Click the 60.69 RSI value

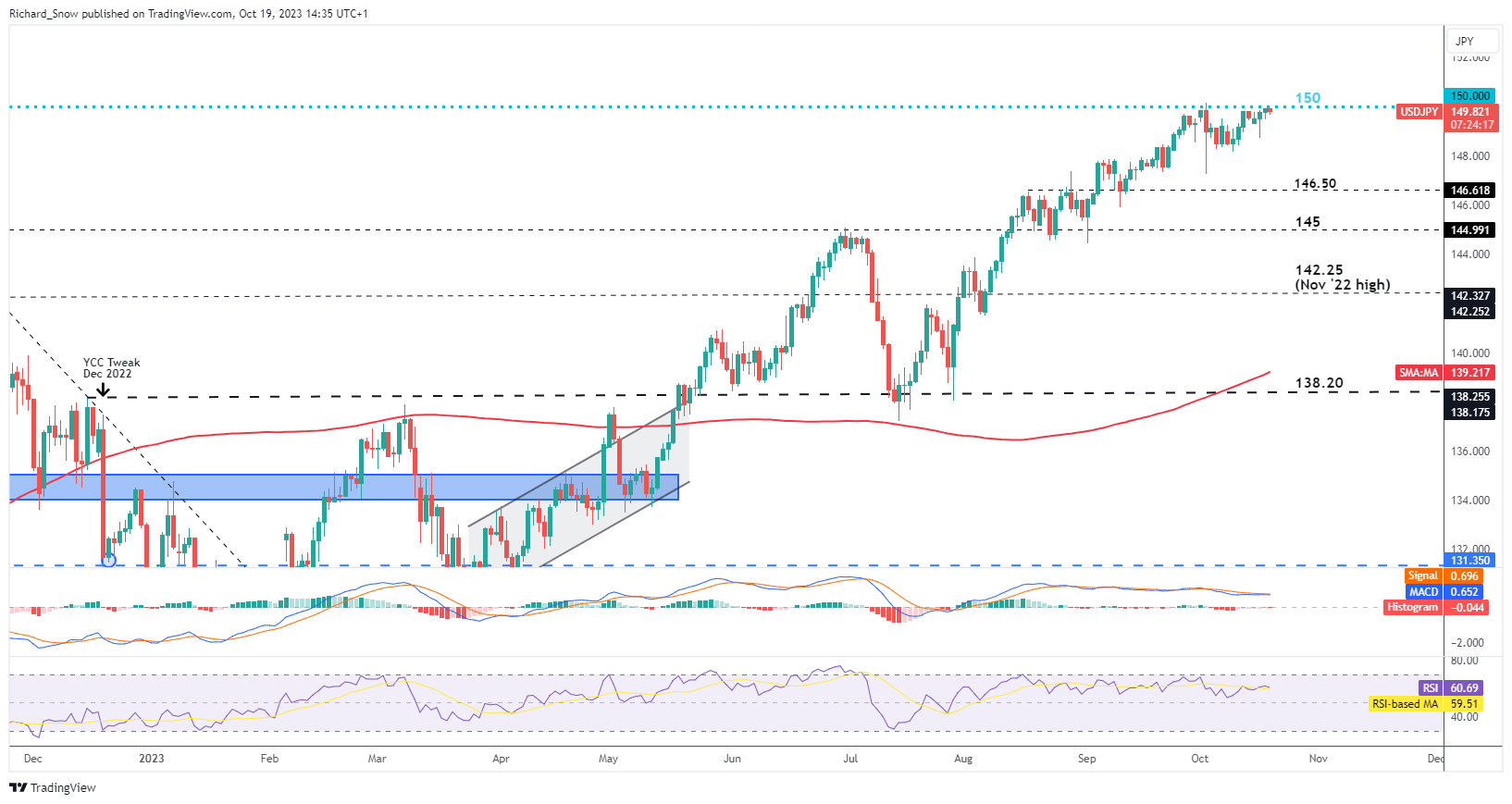click(1464, 688)
